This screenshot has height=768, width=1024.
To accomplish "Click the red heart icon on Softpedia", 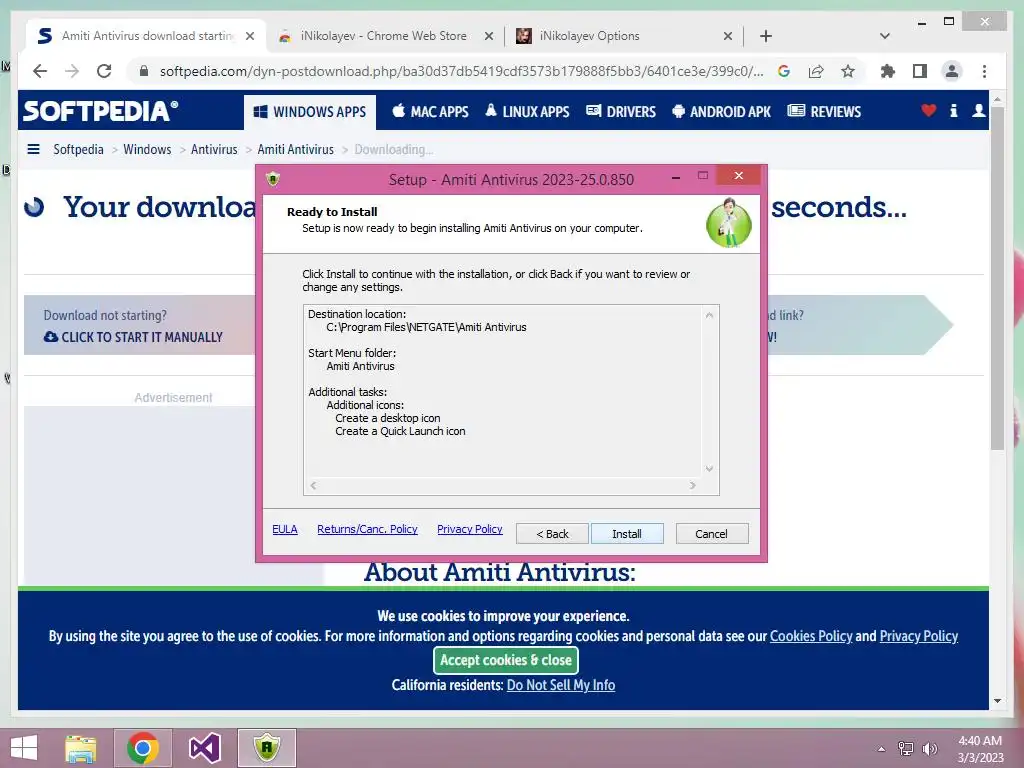I will click(929, 110).
